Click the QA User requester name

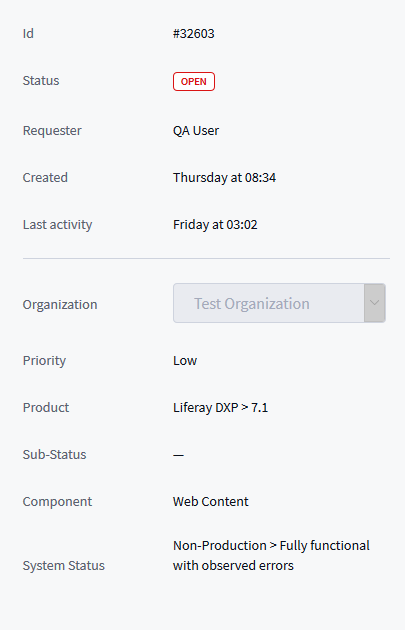(196, 131)
